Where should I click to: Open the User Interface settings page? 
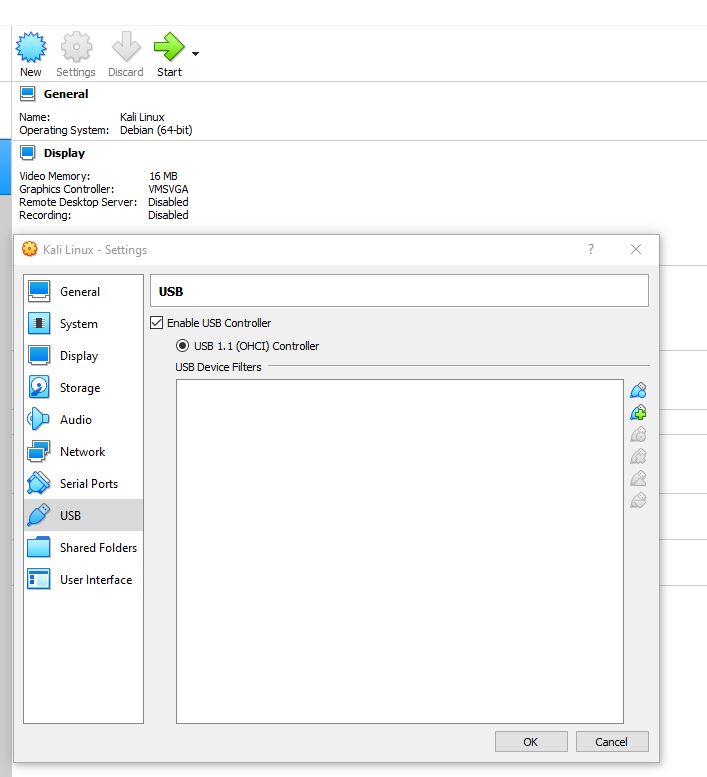coord(83,579)
